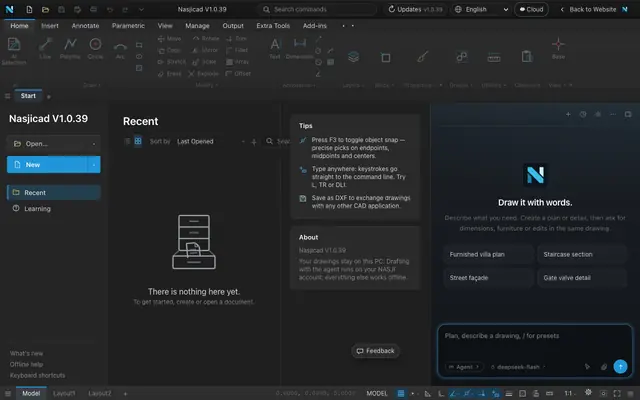Viewport: 640px width, 400px height.
Task: Select the Circle draw tool
Action: (x=95, y=48)
